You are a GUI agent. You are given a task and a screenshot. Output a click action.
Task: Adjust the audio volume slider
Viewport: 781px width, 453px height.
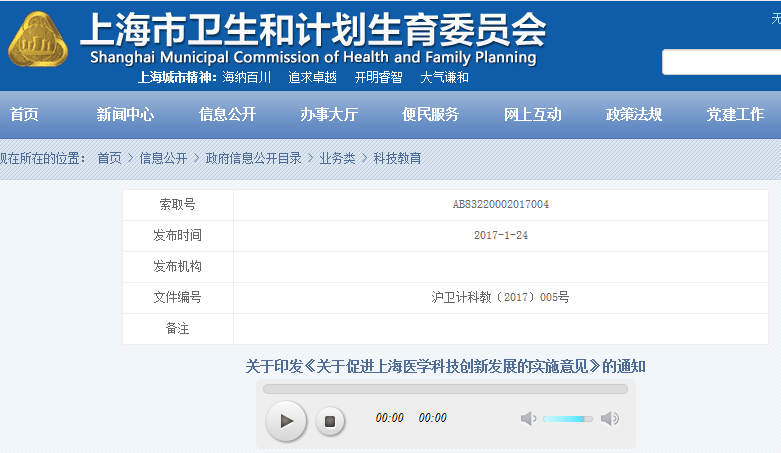pyautogui.click(x=567, y=418)
